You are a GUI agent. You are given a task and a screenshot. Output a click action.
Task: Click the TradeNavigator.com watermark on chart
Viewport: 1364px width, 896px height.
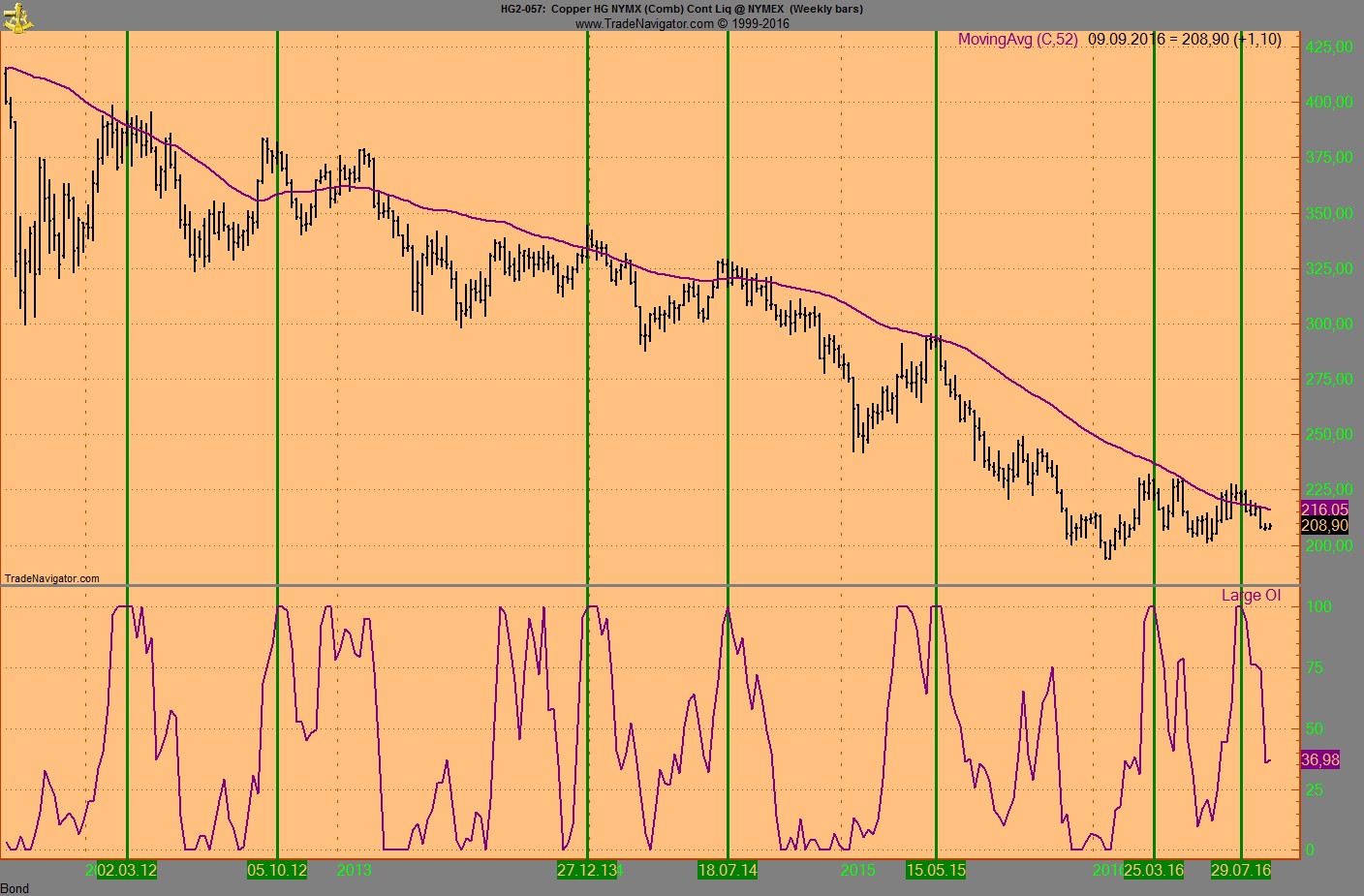(52, 578)
